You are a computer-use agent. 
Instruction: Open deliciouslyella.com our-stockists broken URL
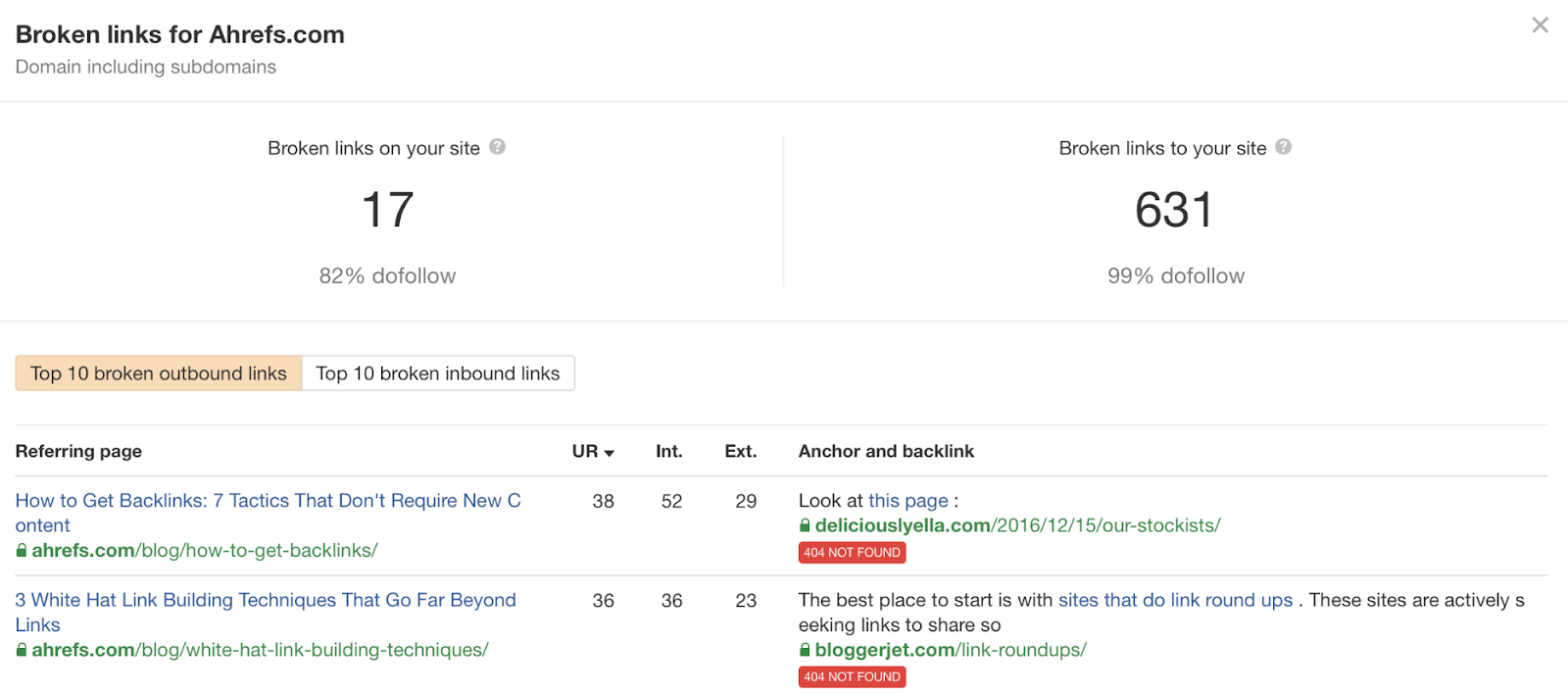pos(1017,526)
